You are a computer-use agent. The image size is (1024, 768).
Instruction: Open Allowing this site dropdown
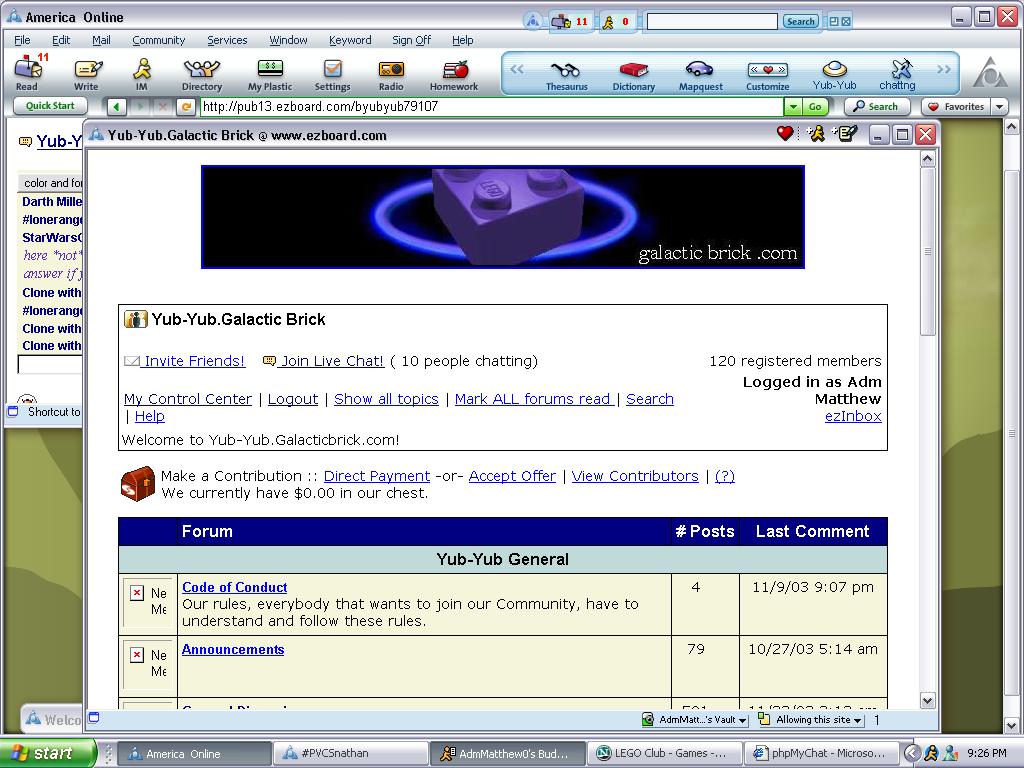[810, 720]
